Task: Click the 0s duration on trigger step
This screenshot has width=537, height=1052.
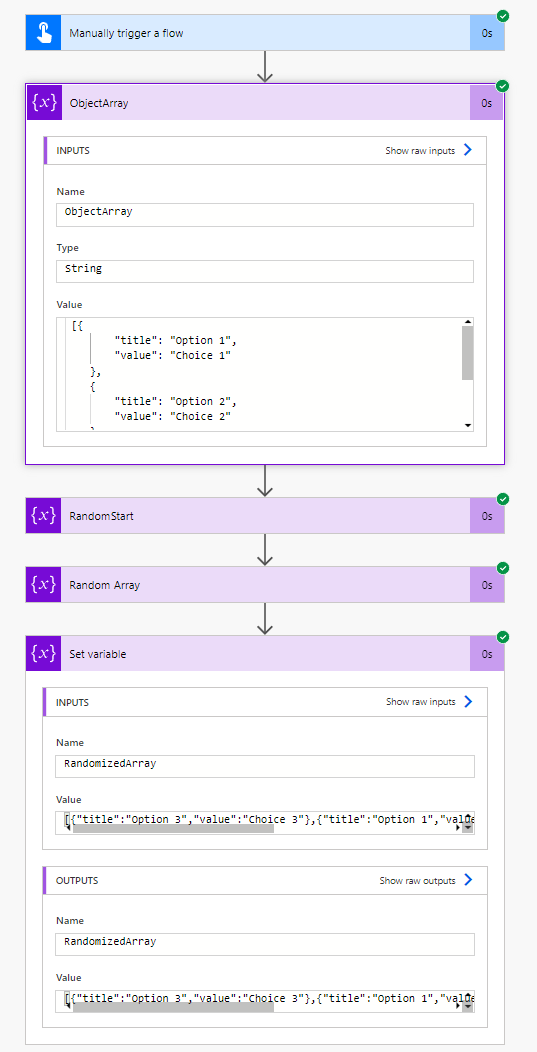Action: 487,33
